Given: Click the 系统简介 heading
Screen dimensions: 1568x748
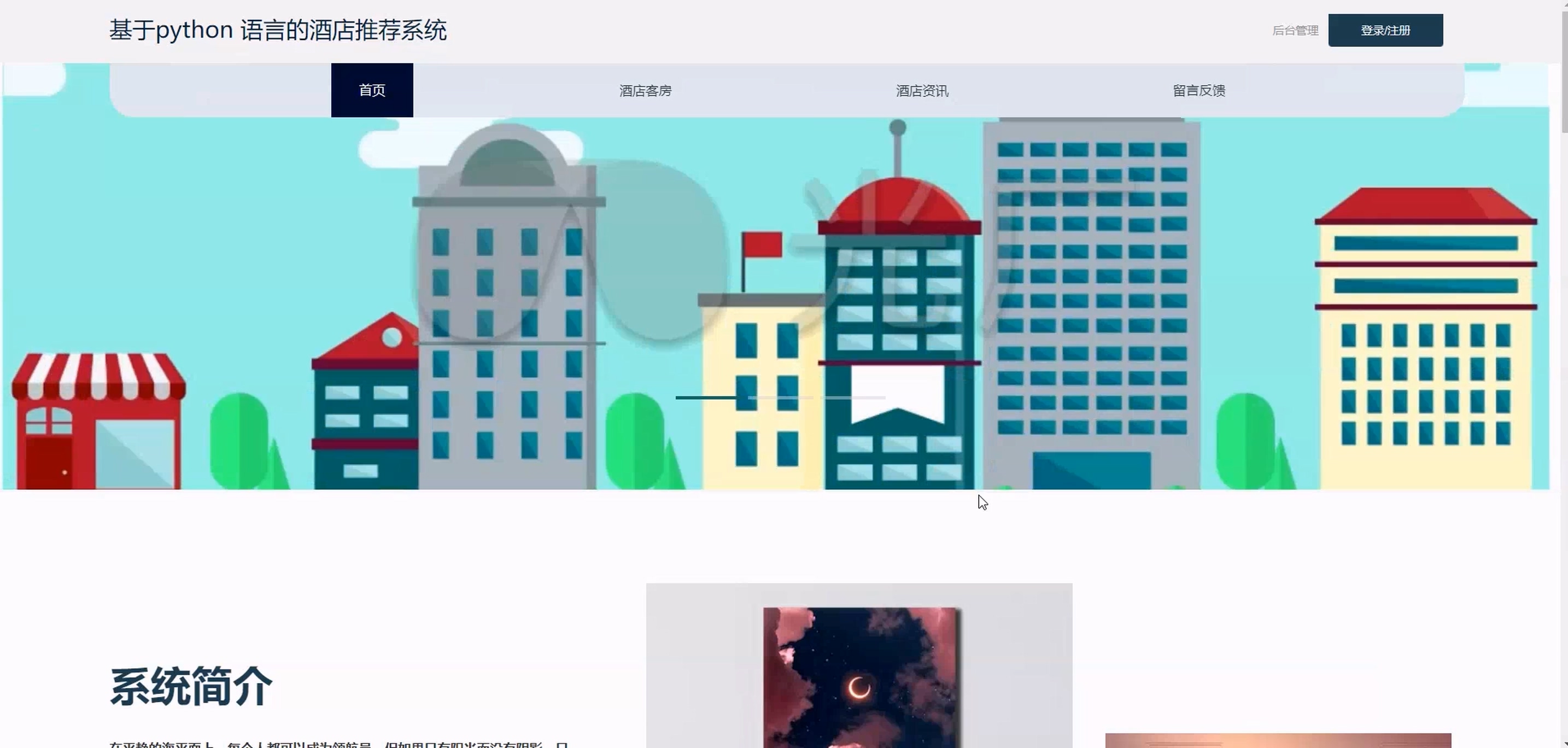Looking at the screenshot, I should coord(190,687).
